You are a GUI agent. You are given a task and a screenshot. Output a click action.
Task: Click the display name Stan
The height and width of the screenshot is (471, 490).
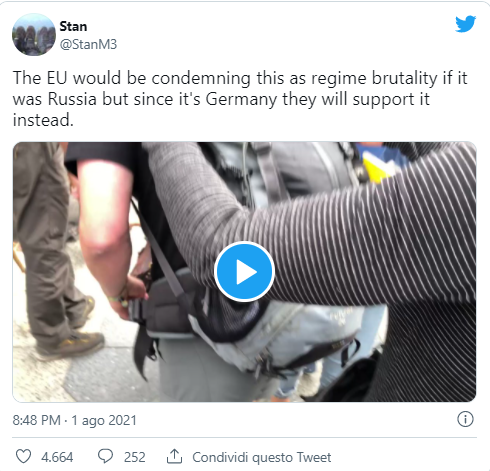tap(73, 26)
